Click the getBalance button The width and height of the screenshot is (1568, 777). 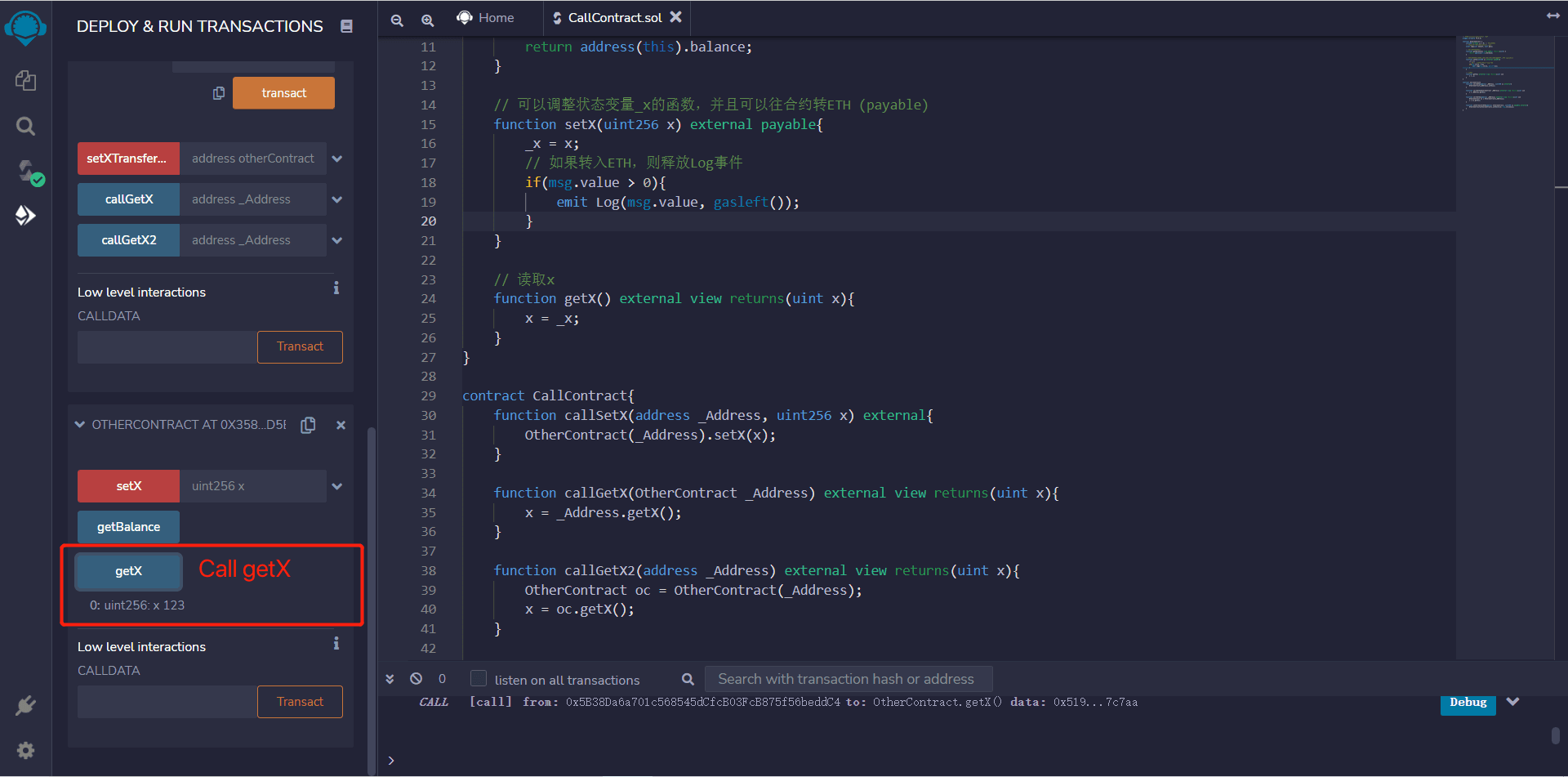tap(128, 527)
